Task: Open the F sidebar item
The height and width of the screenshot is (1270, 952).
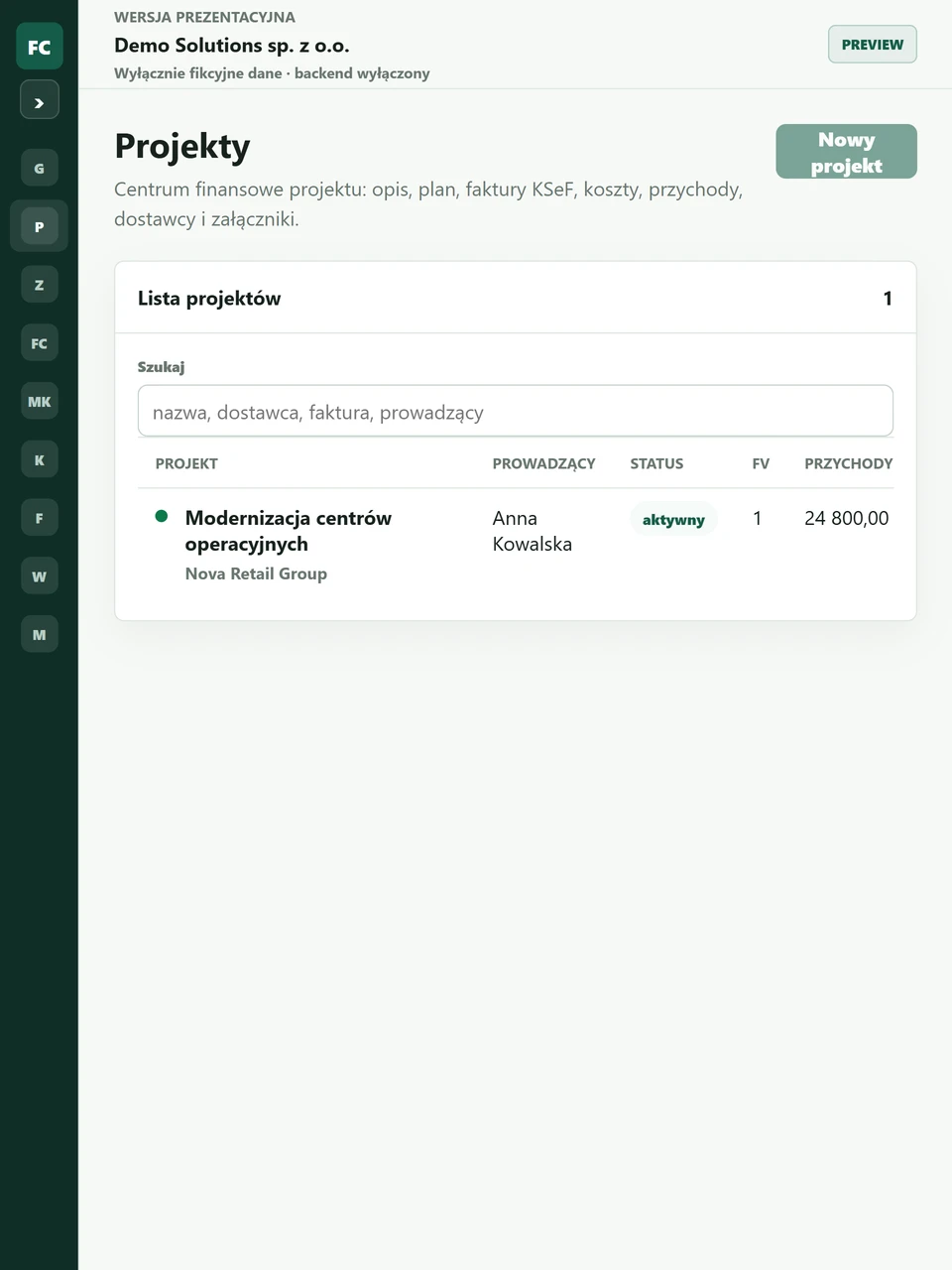Action: point(40,518)
